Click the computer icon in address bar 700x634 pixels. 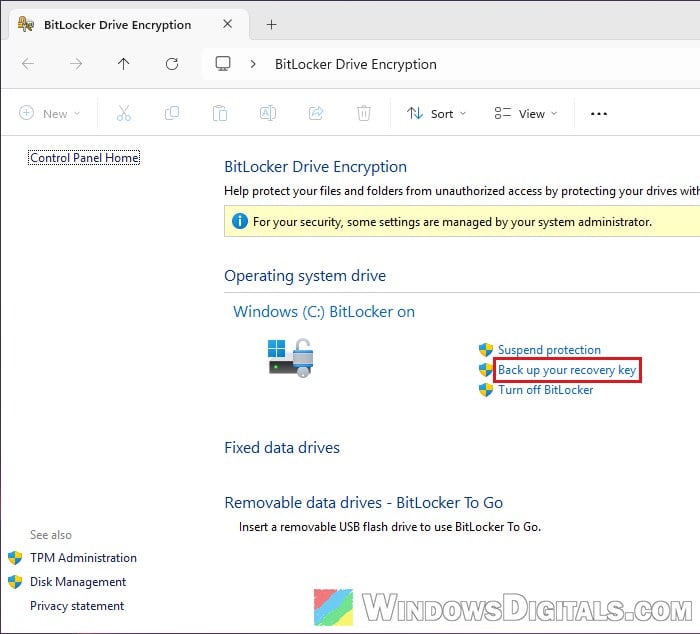click(223, 63)
